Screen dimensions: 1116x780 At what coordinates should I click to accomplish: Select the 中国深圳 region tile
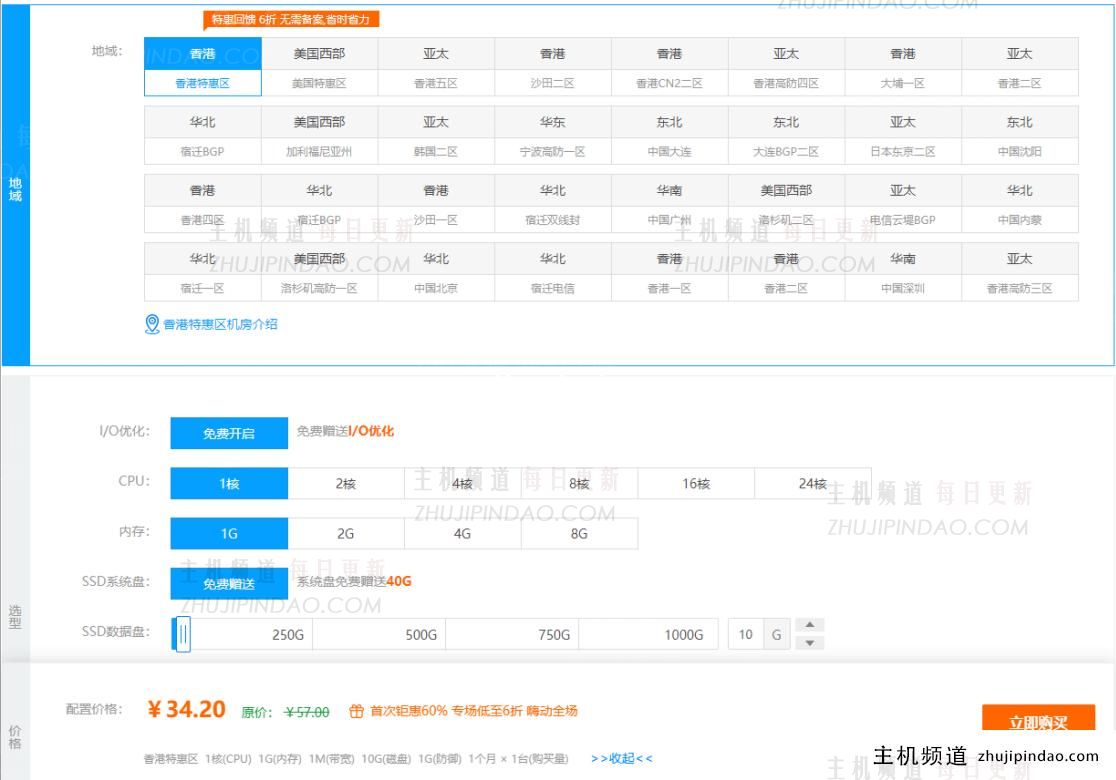(903, 272)
